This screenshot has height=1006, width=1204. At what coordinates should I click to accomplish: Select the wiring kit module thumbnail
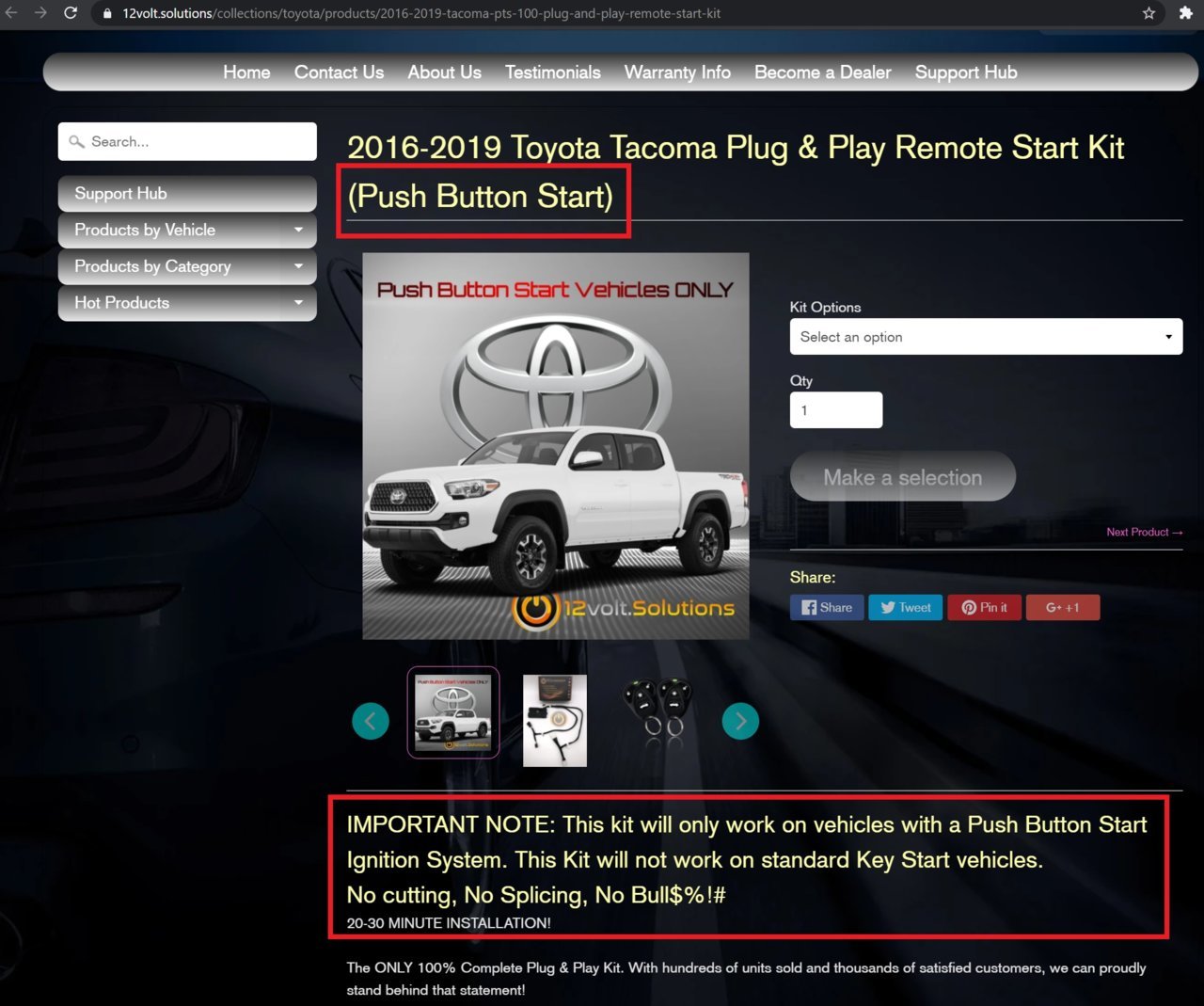pyautogui.click(x=555, y=721)
